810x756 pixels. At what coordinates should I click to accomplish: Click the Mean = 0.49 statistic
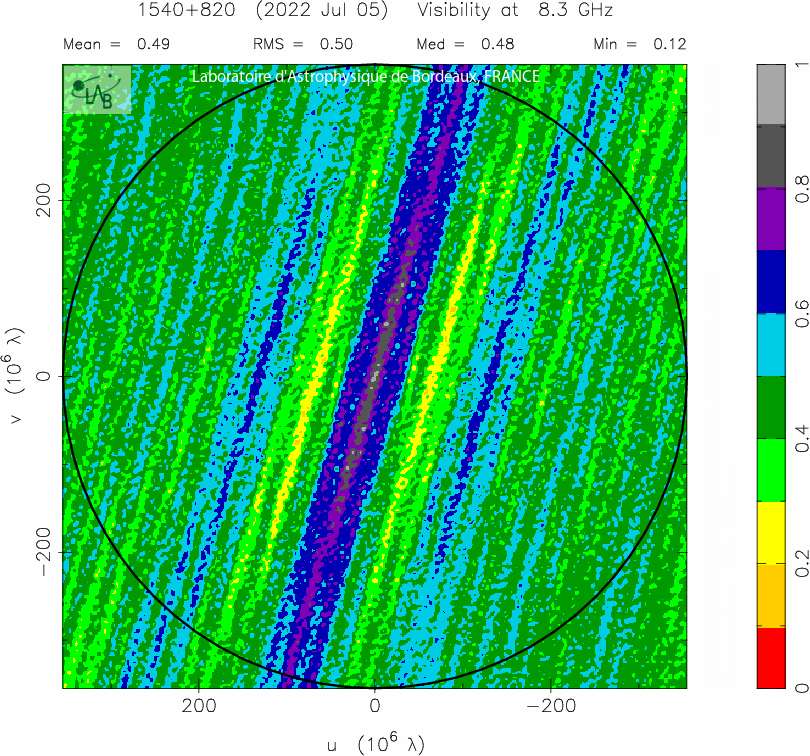pyautogui.click(x=116, y=44)
